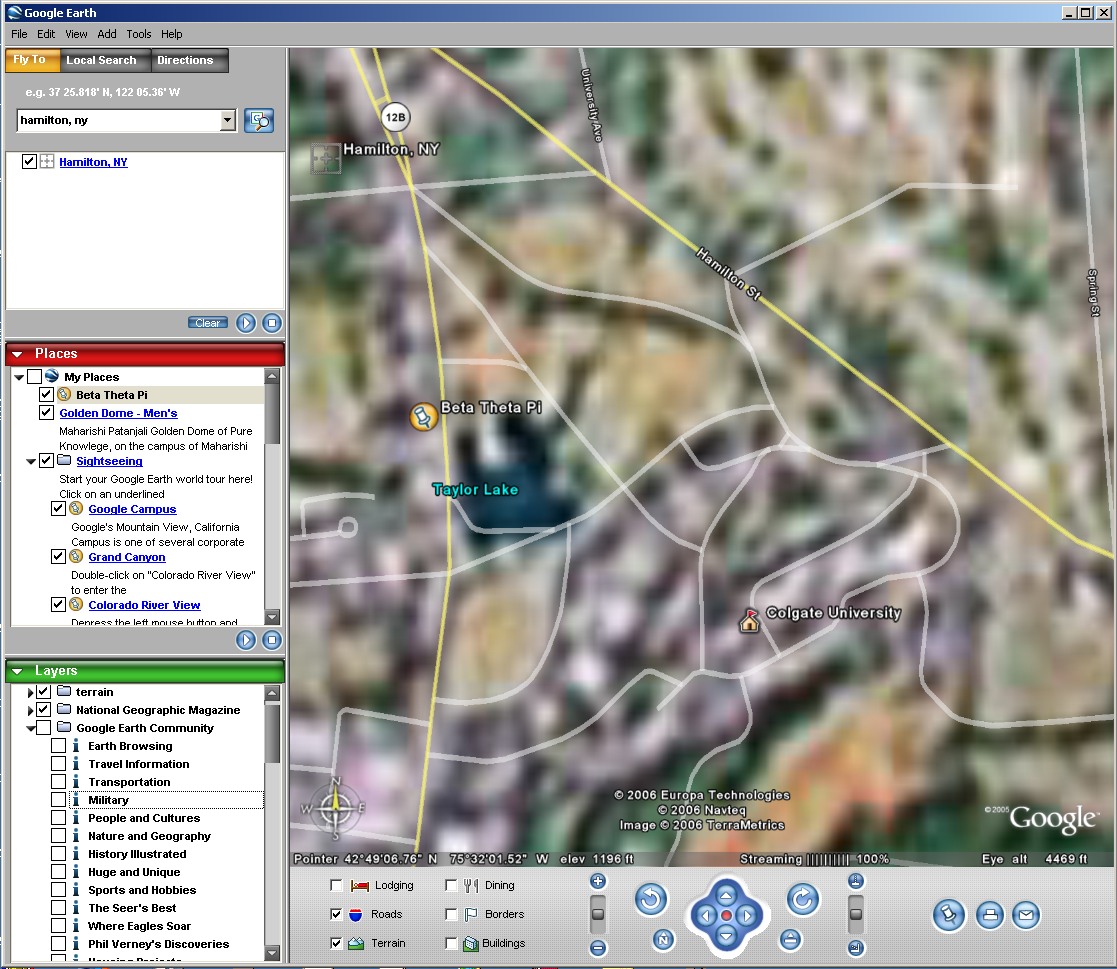Open the Hamilton, NY search result link
1117x969 pixels.
coord(93,162)
